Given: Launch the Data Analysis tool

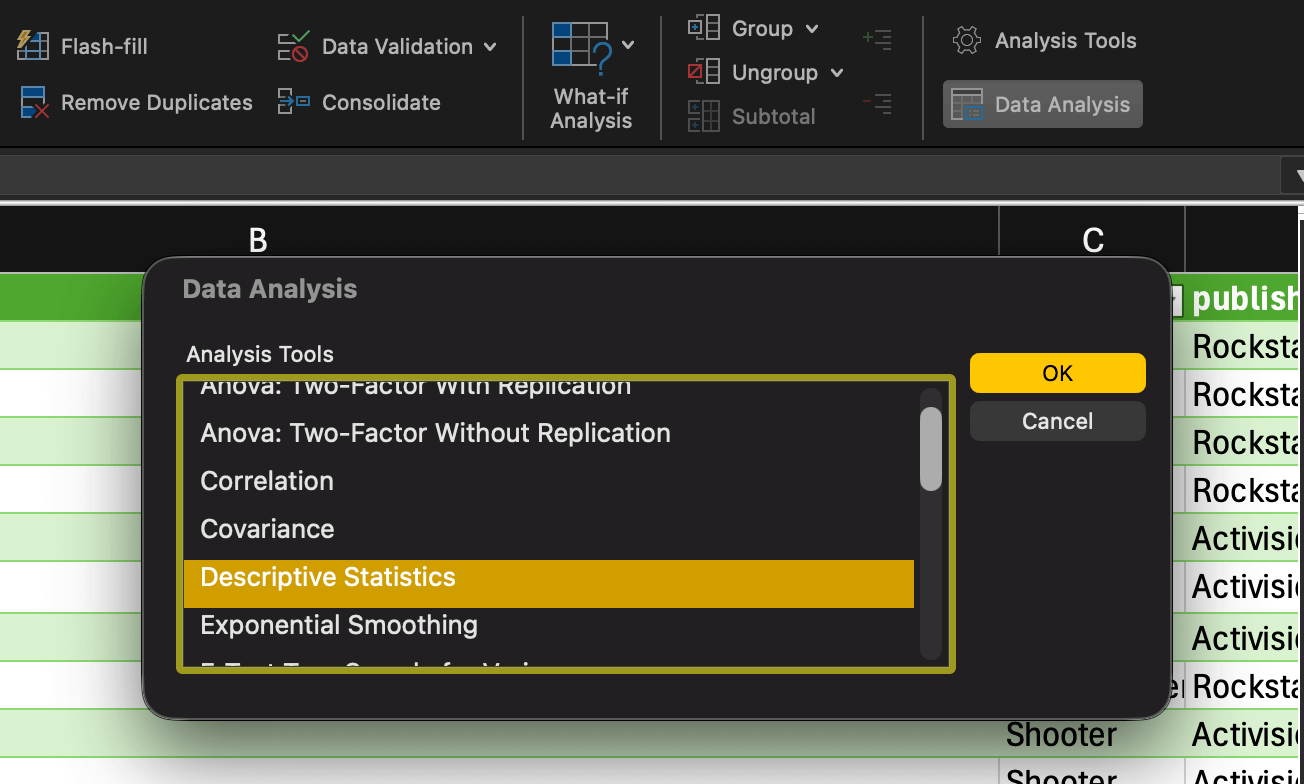Looking at the screenshot, I should coord(1042,103).
